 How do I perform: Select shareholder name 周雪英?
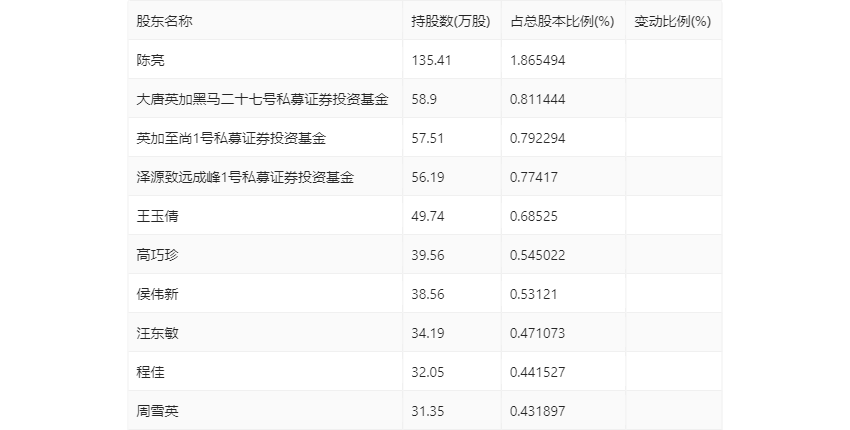click(x=157, y=412)
